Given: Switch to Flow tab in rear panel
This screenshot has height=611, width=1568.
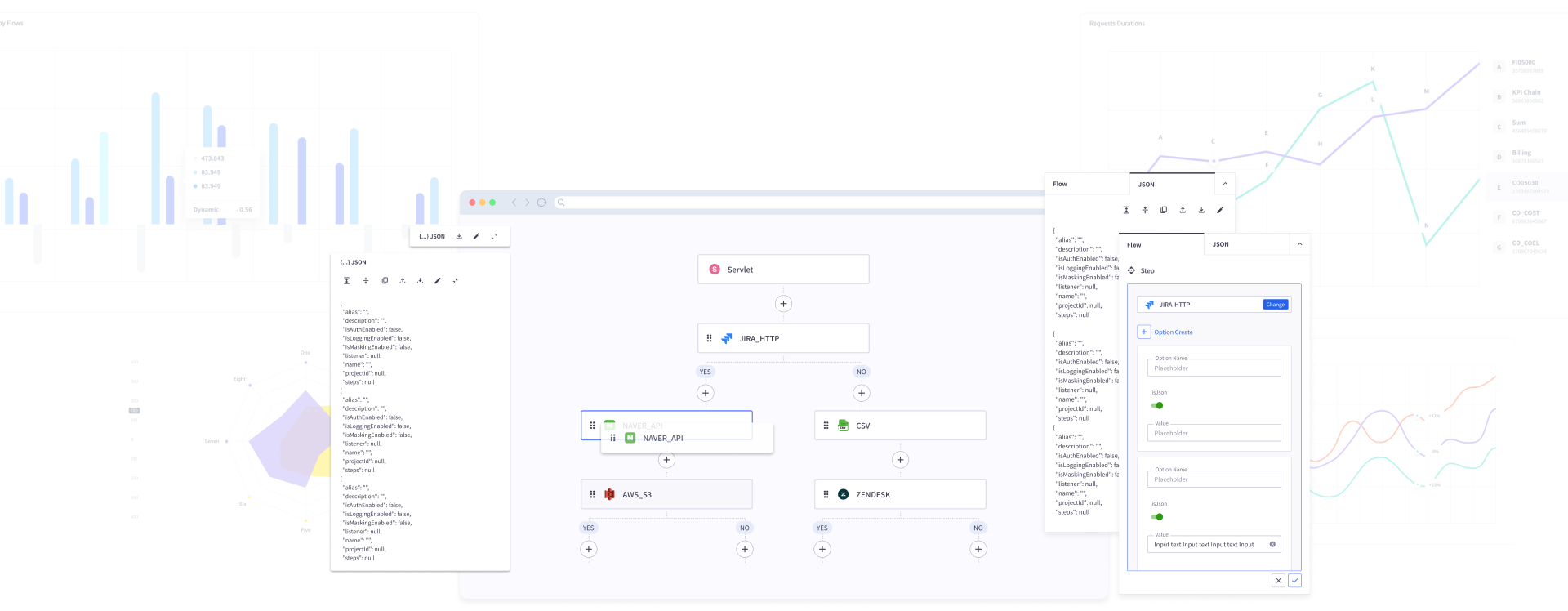Looking at the screenshot, I should [x=1087, y=184].
